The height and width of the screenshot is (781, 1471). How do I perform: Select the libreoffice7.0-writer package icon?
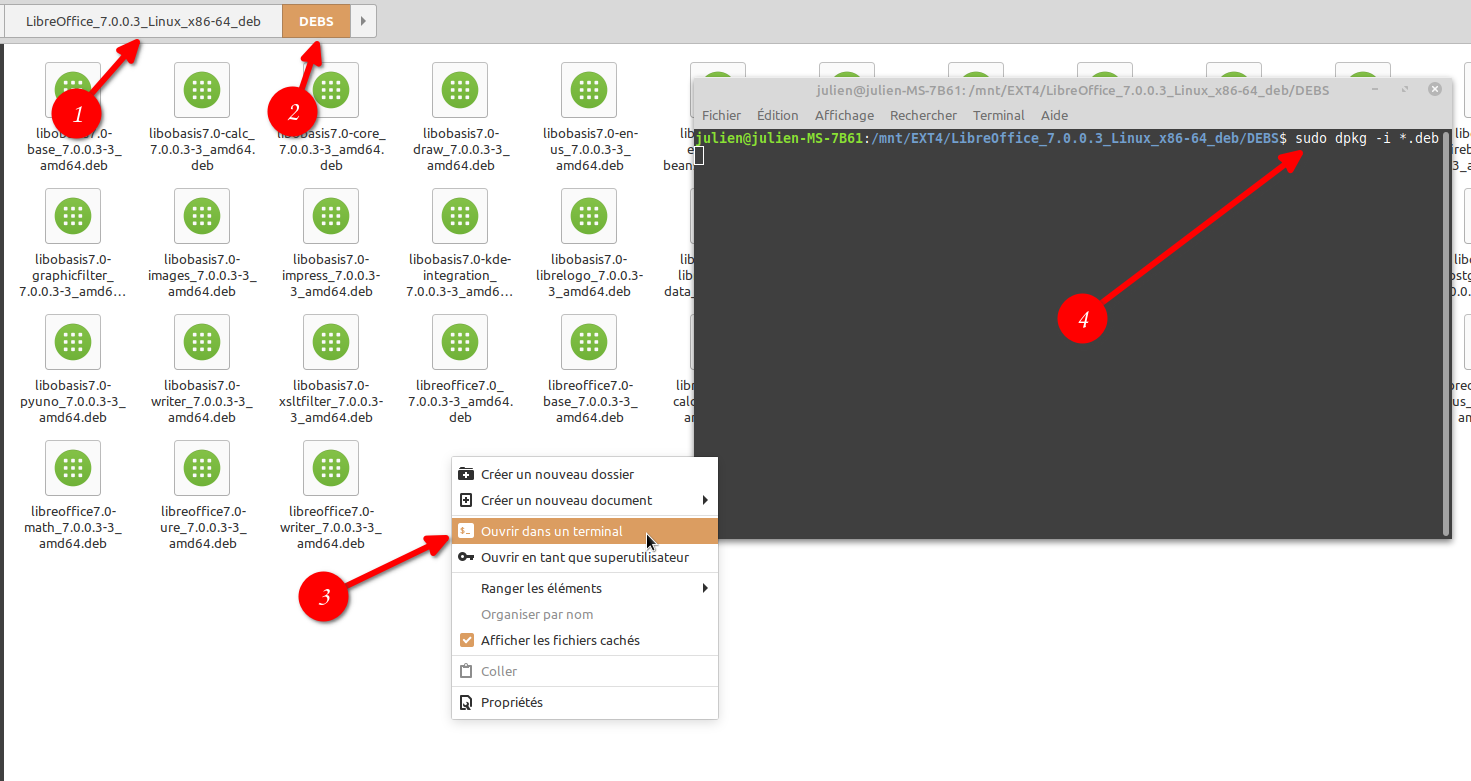click(331, 468)
